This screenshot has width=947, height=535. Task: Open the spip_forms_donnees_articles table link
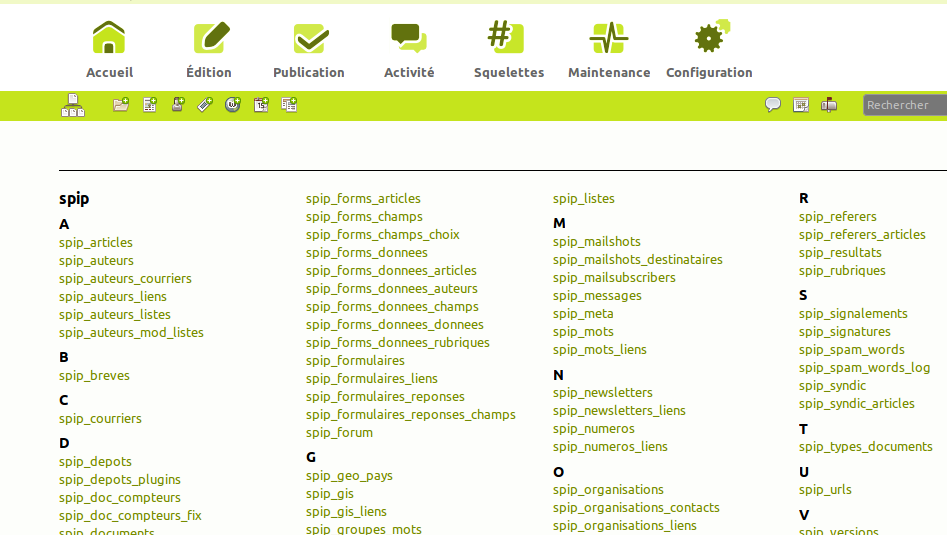pyautogui.click(x=391, y=271)
